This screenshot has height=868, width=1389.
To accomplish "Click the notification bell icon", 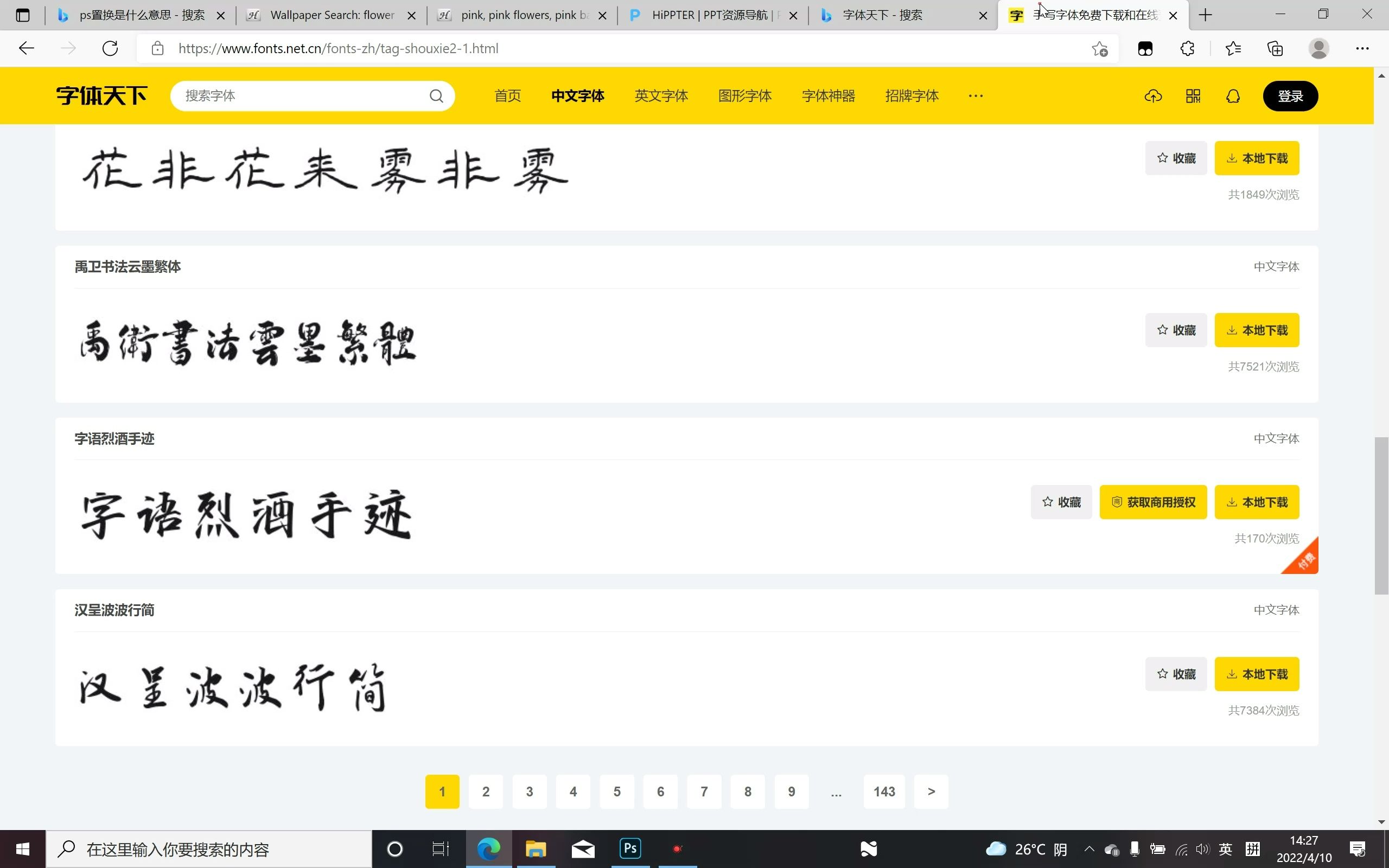I will coord(1233,96).
